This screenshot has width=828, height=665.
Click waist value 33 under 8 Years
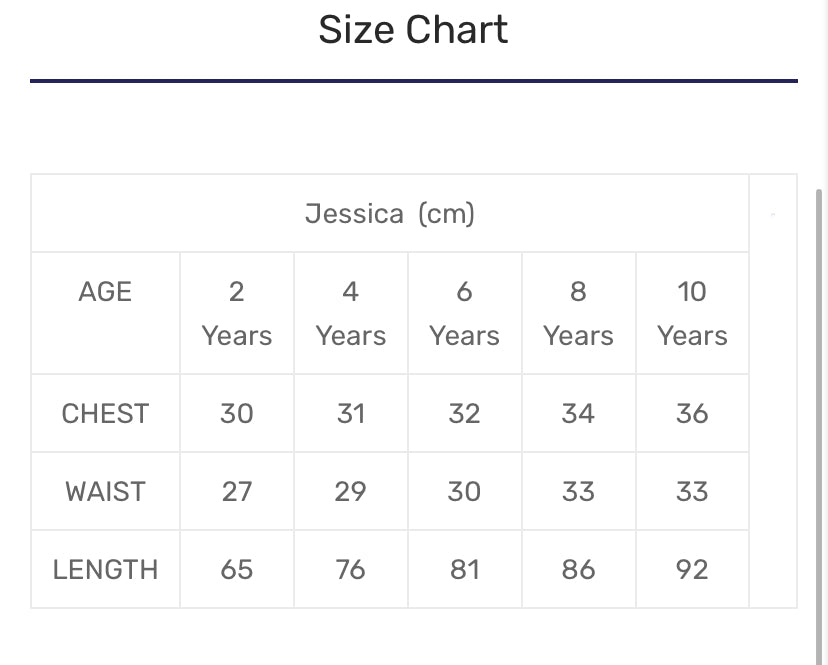(578, 492)
